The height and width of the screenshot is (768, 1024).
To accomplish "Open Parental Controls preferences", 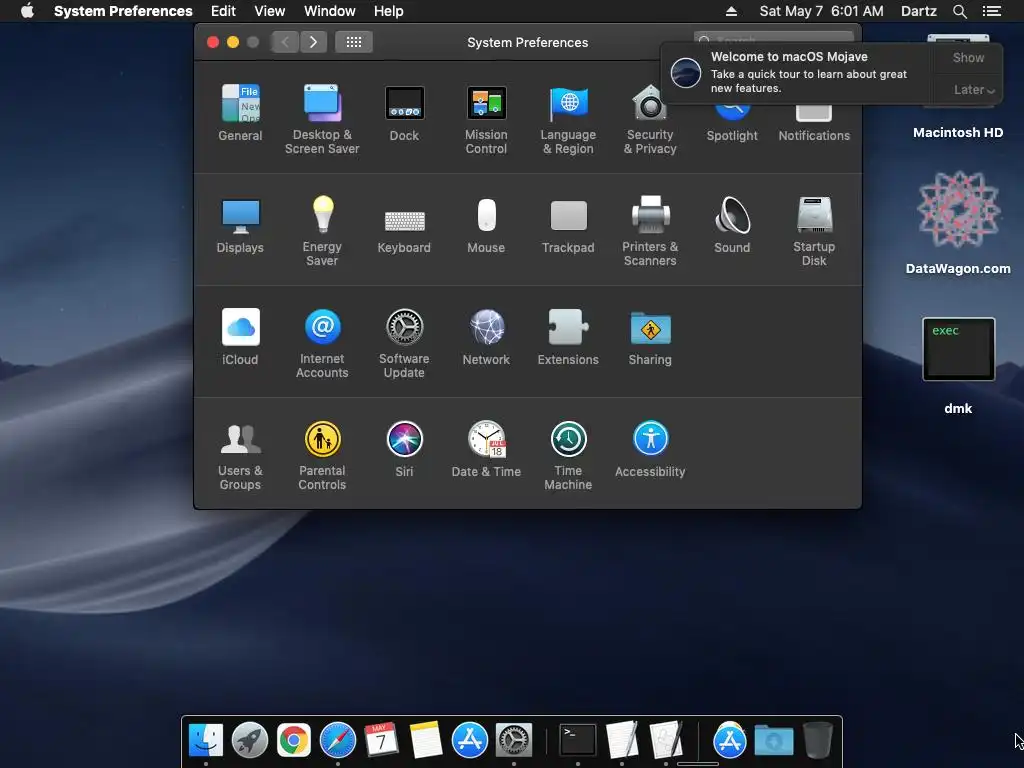I will 322,456.
